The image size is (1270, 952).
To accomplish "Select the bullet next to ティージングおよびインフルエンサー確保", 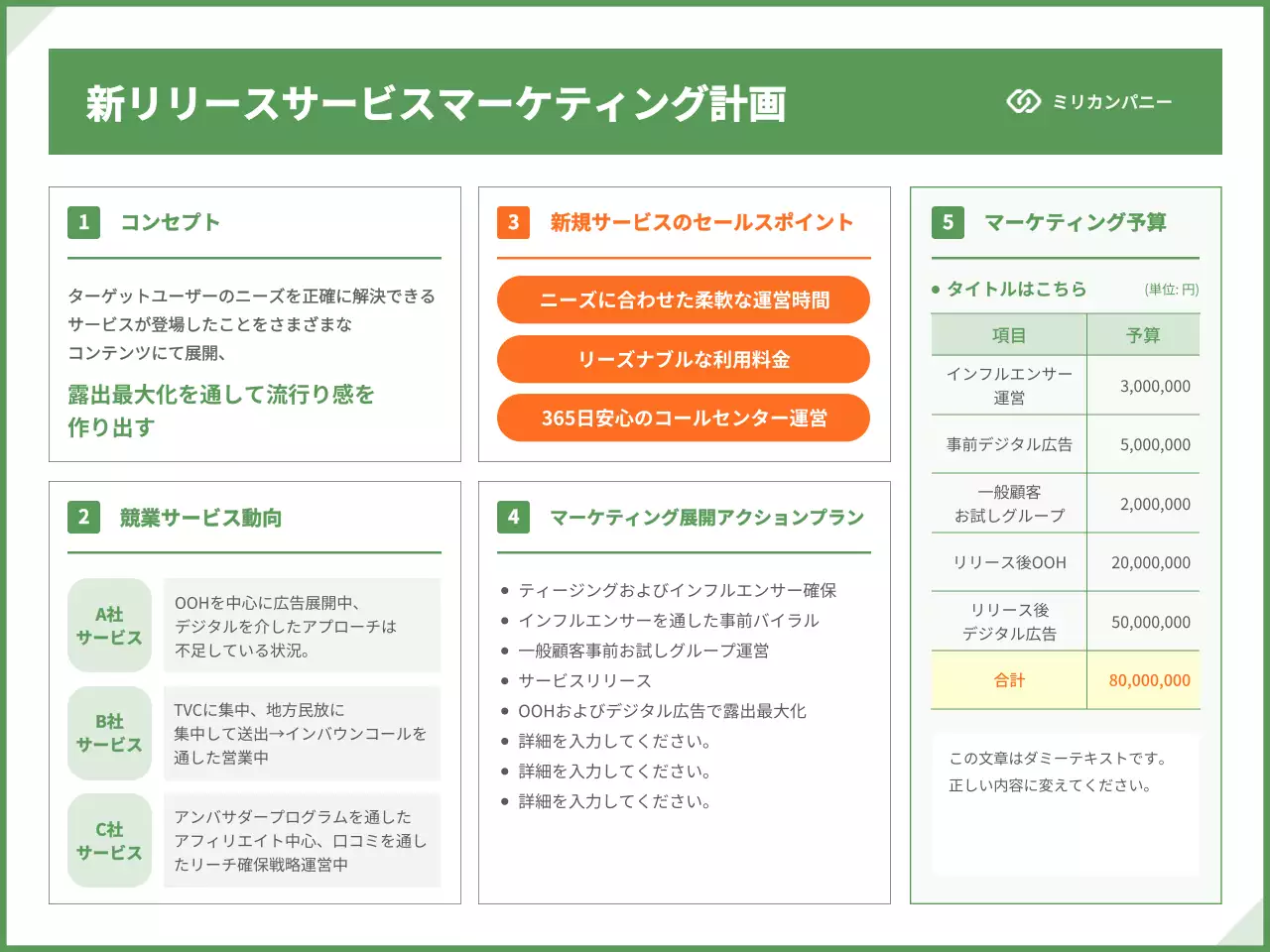I will tap(507, 591).
